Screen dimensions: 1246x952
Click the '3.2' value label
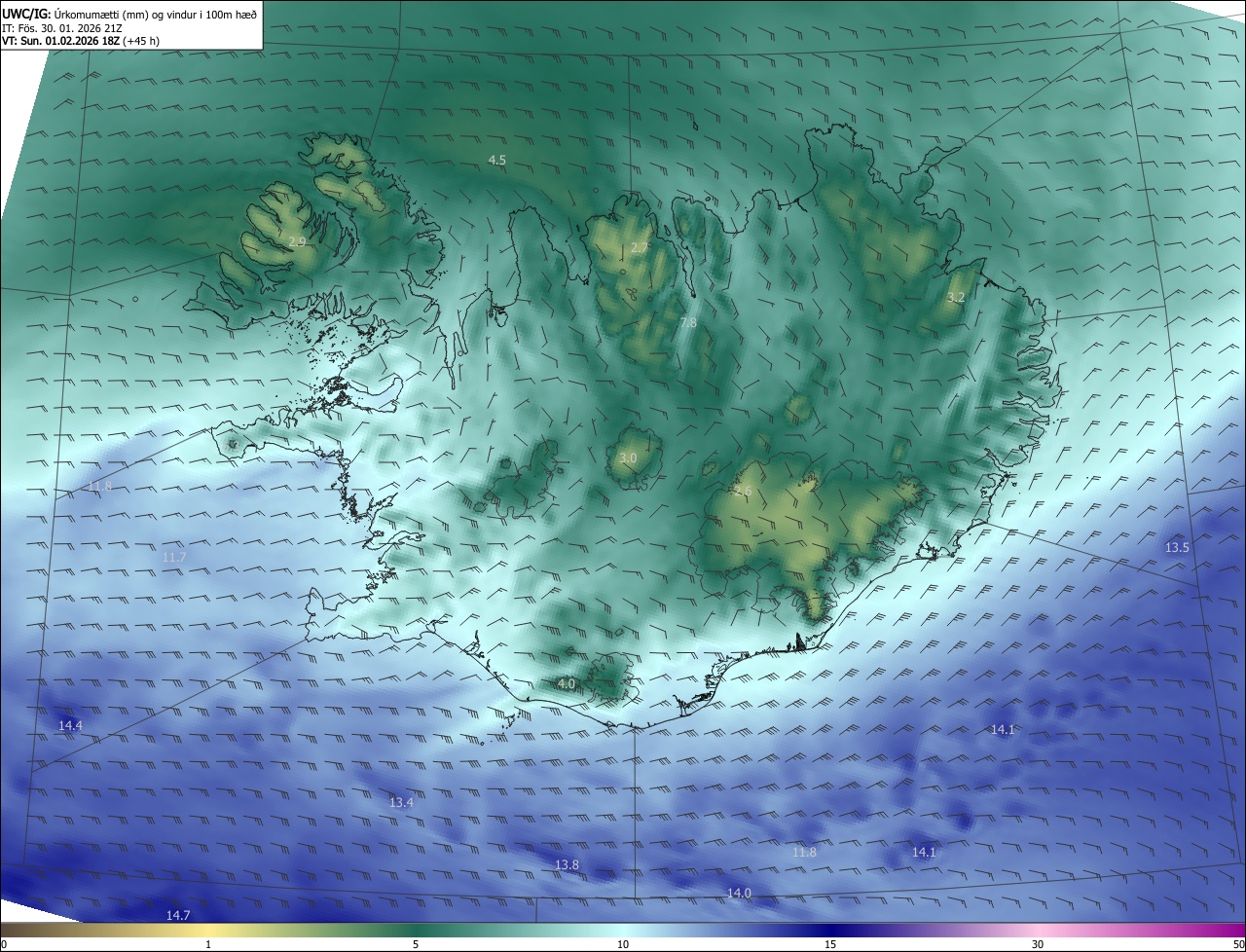click(x=956, y=297)
